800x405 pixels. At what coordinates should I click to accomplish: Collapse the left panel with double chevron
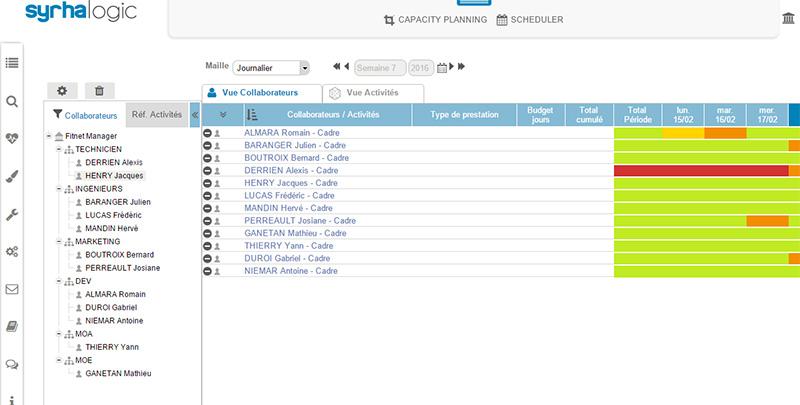click(195, 115)
